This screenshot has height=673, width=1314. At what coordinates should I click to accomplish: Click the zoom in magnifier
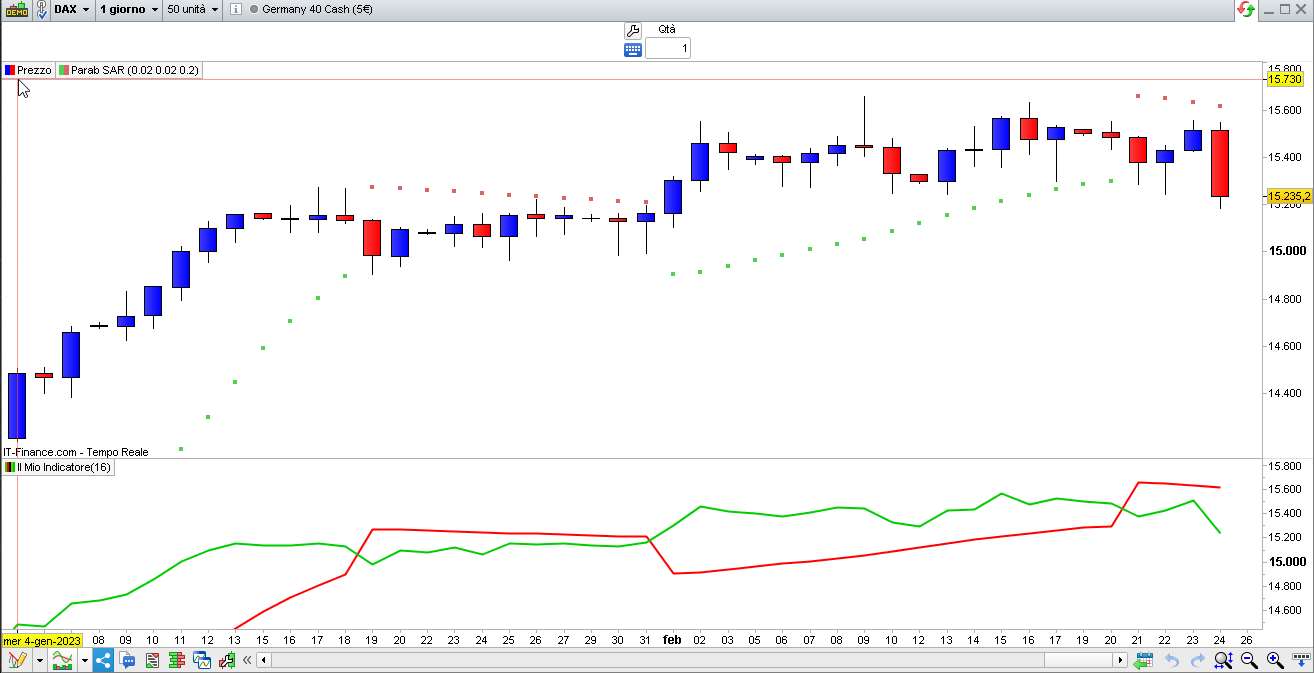pyautogui.click(x=1275, y=660)
